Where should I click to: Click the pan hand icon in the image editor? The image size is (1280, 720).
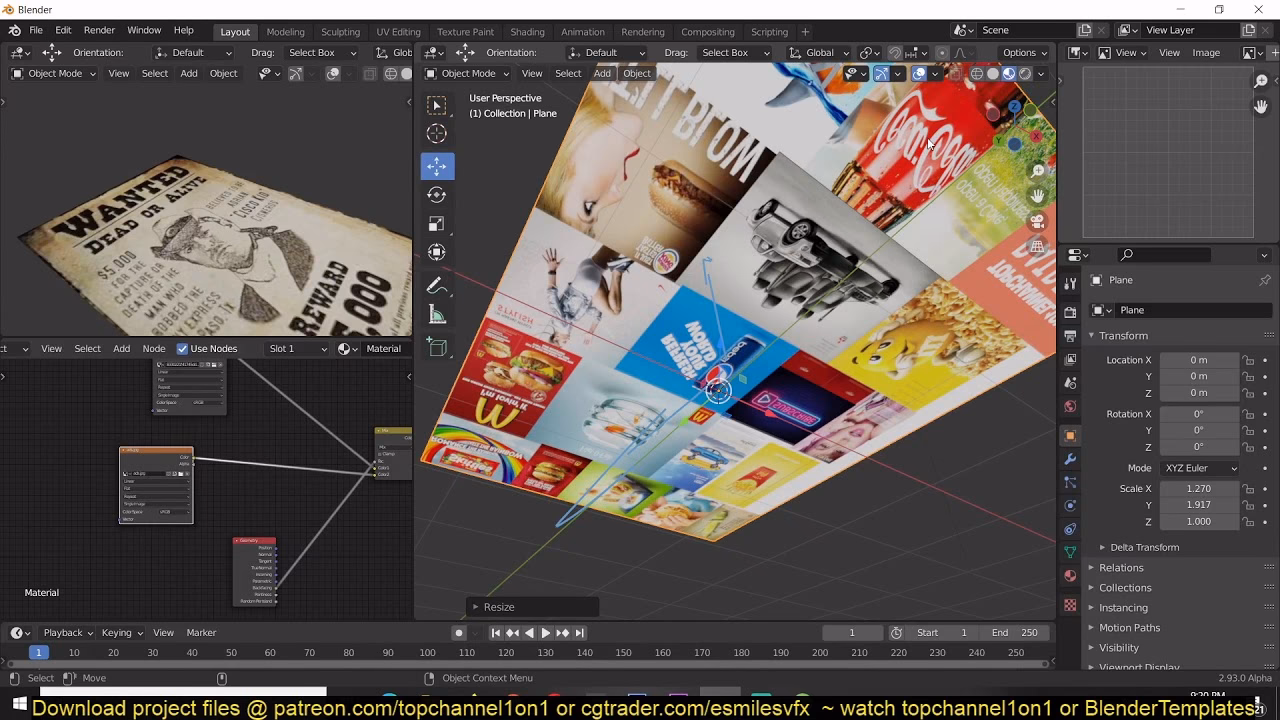point(1261,106)
